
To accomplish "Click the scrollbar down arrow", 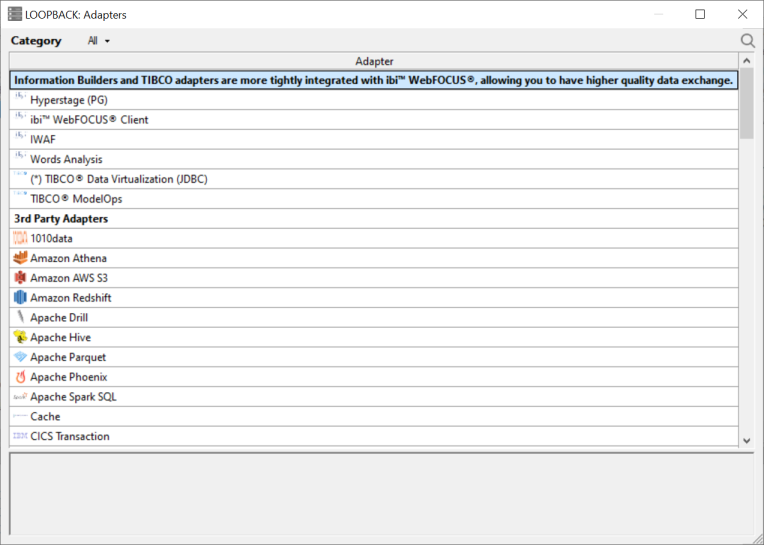I will click(x=746, y=441).
